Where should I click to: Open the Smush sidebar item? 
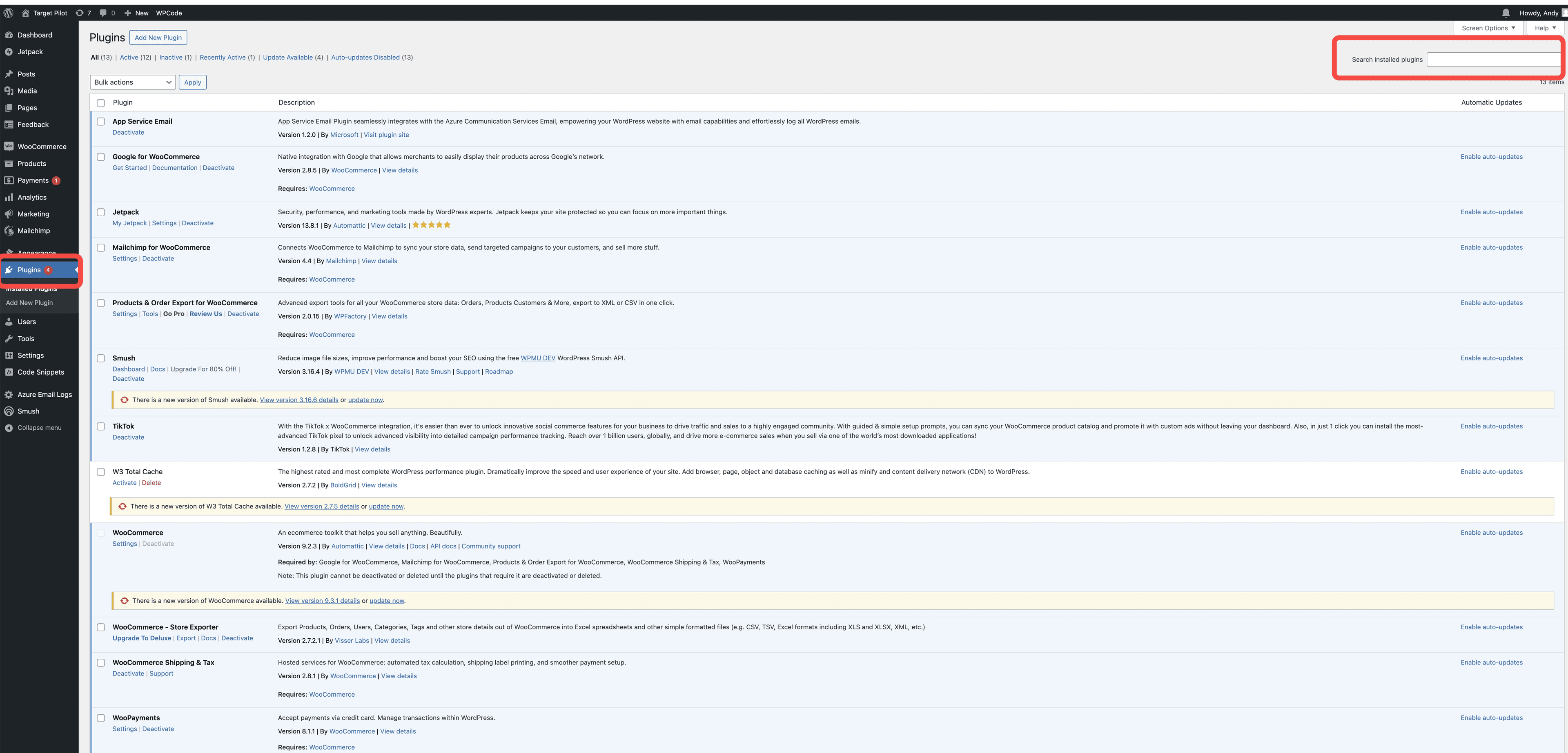point(27,411)
